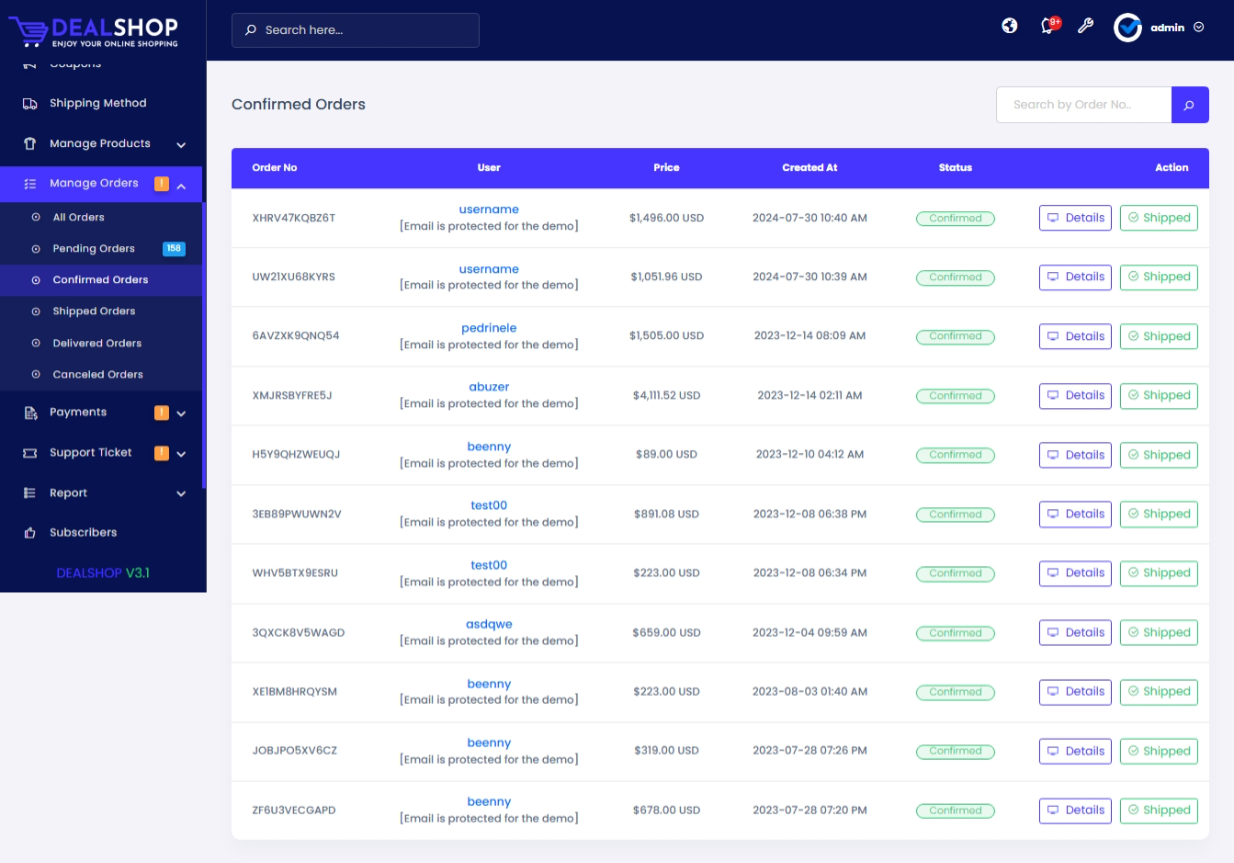This screenshot has height=863, width=1234.
Task: Click the DealShop cart logo
Action: pyautogui.click(x=28, y=31)
